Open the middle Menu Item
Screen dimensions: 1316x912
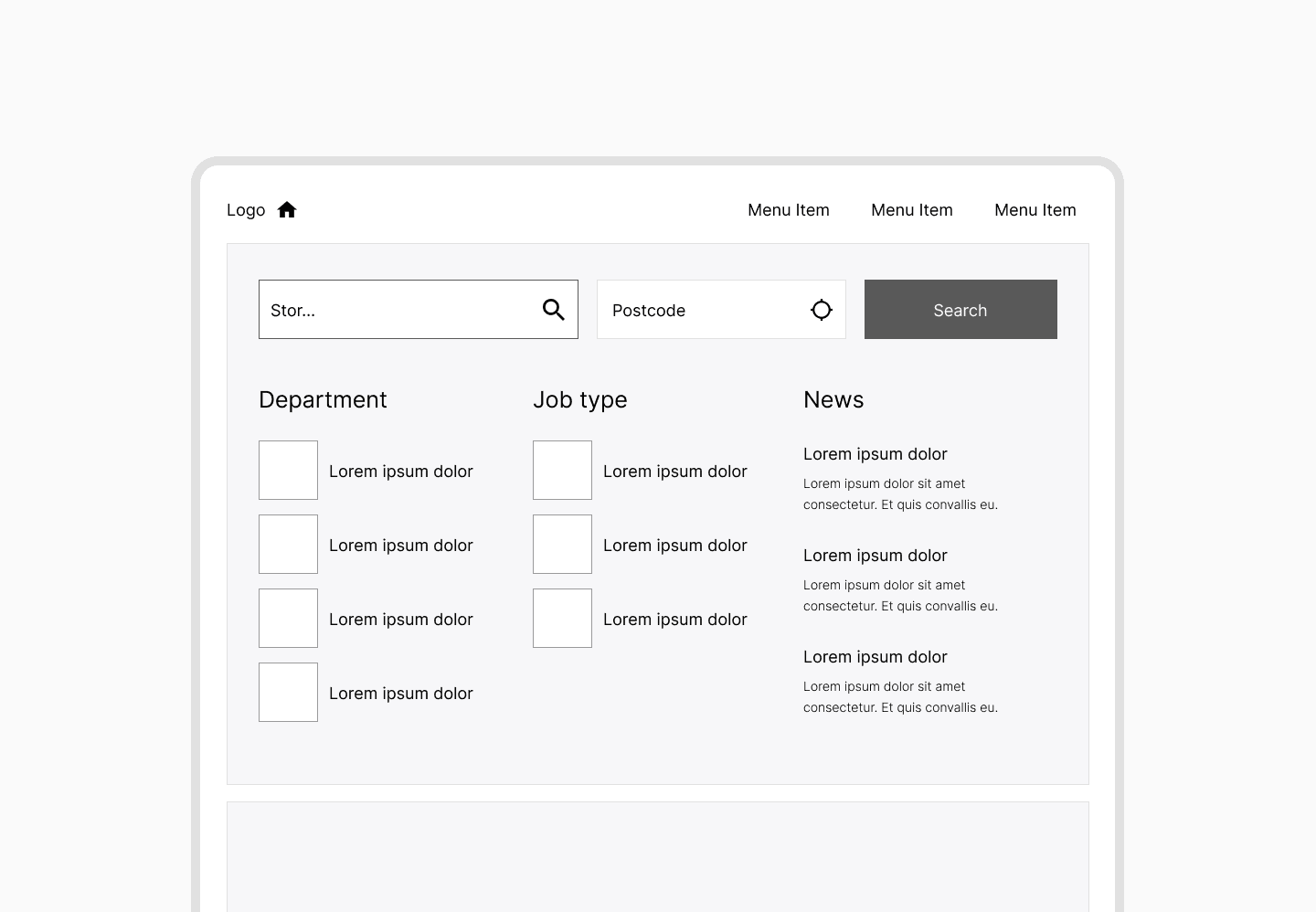pos(912,210)
